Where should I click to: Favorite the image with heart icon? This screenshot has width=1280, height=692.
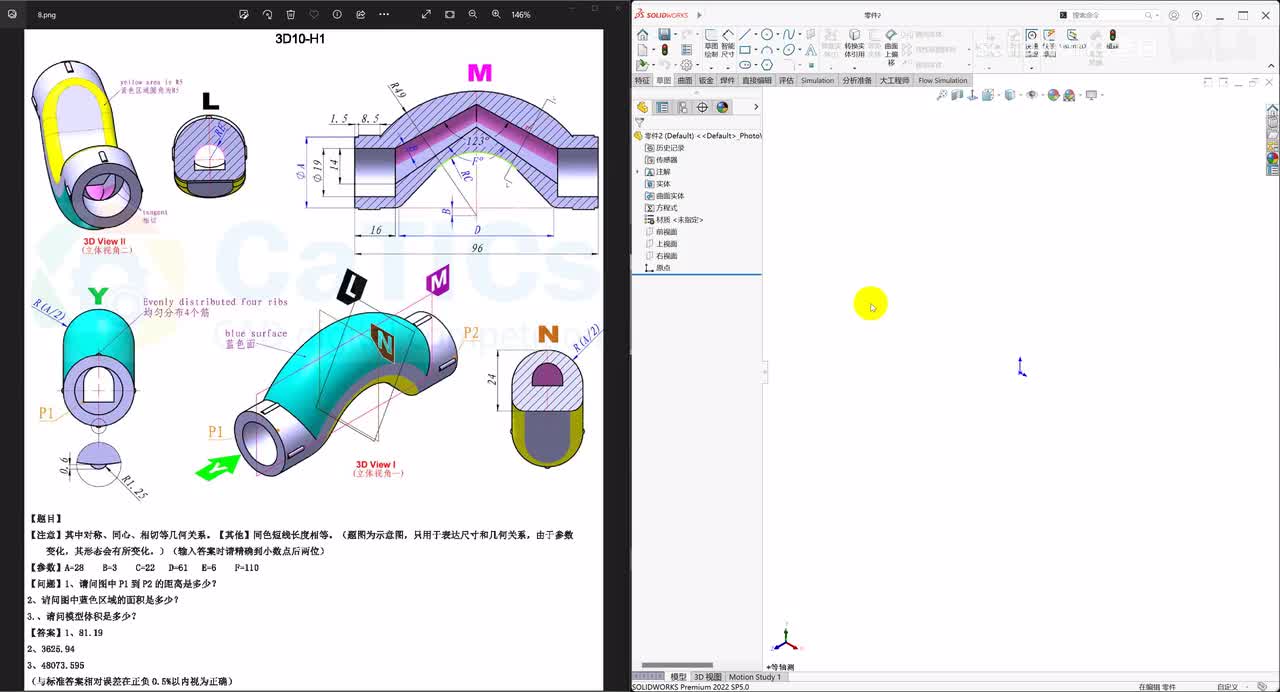click(313, 14)
